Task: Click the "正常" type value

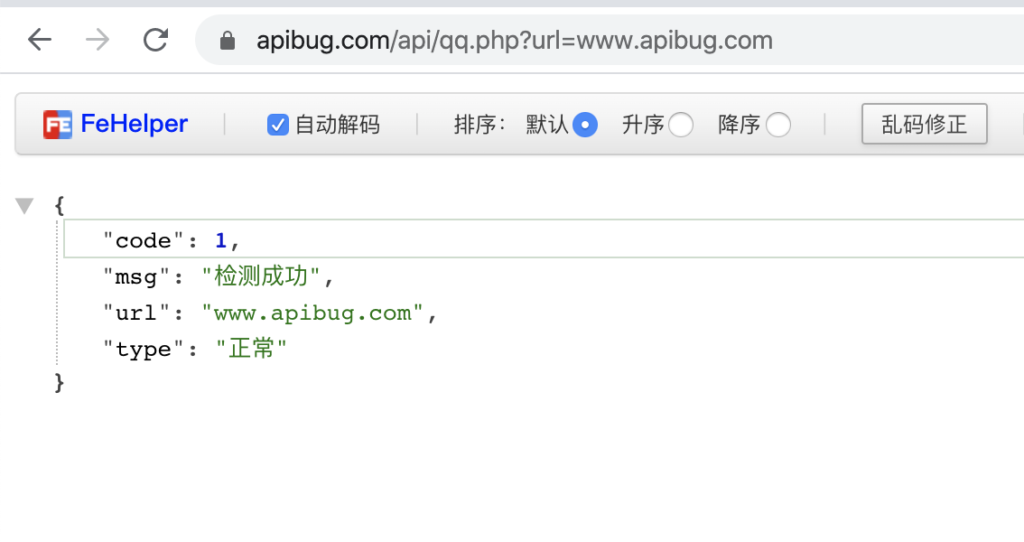Action: [x=252, y=349]
